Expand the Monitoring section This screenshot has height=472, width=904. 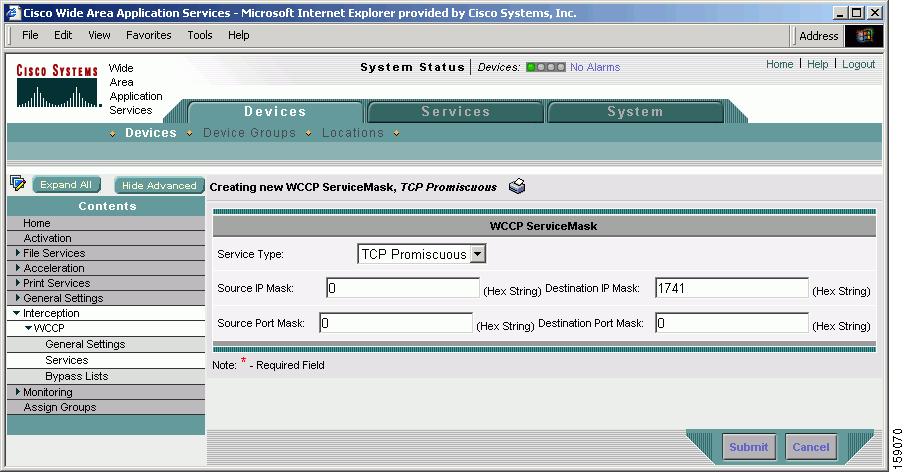tap(18, 391)
